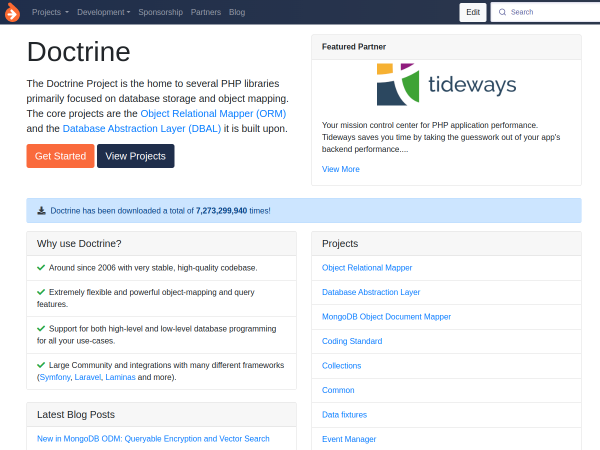Follow the Symfony framework link
The width and height of the screenshot is (600, 450).
pos(55,377)
